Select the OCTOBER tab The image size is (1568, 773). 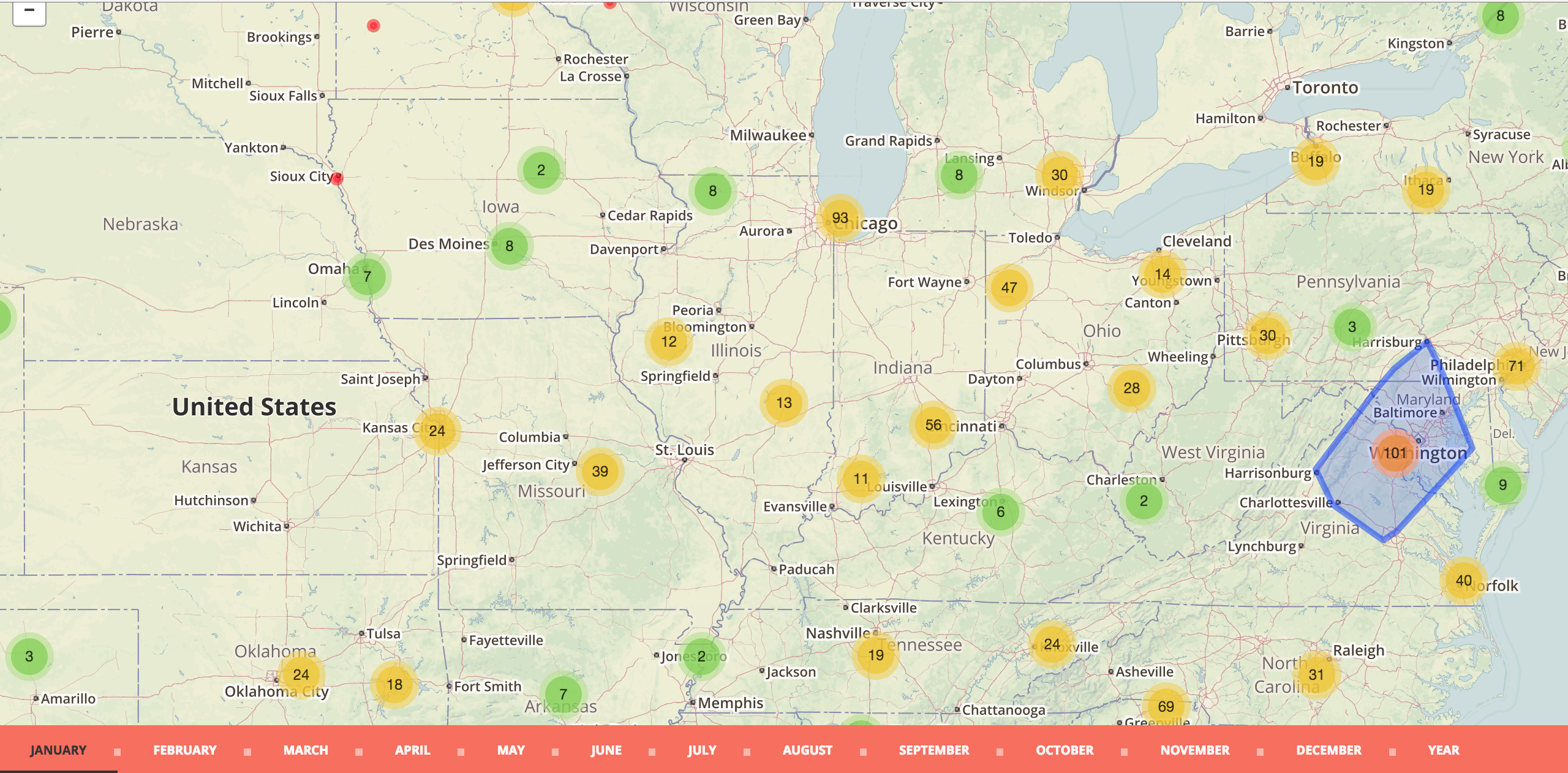(x=1064, y=750)
